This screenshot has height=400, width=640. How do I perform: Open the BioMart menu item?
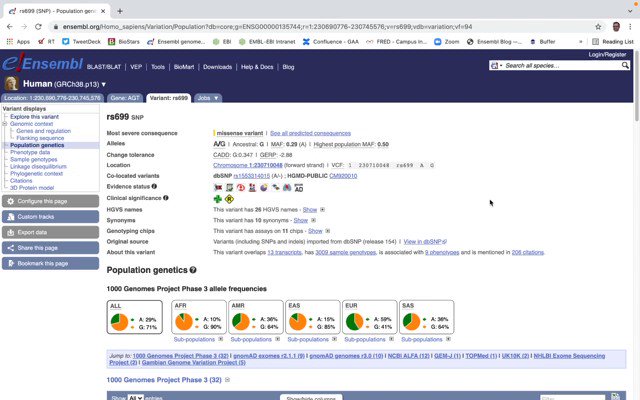pyautogui.click(x=184, y=67)
